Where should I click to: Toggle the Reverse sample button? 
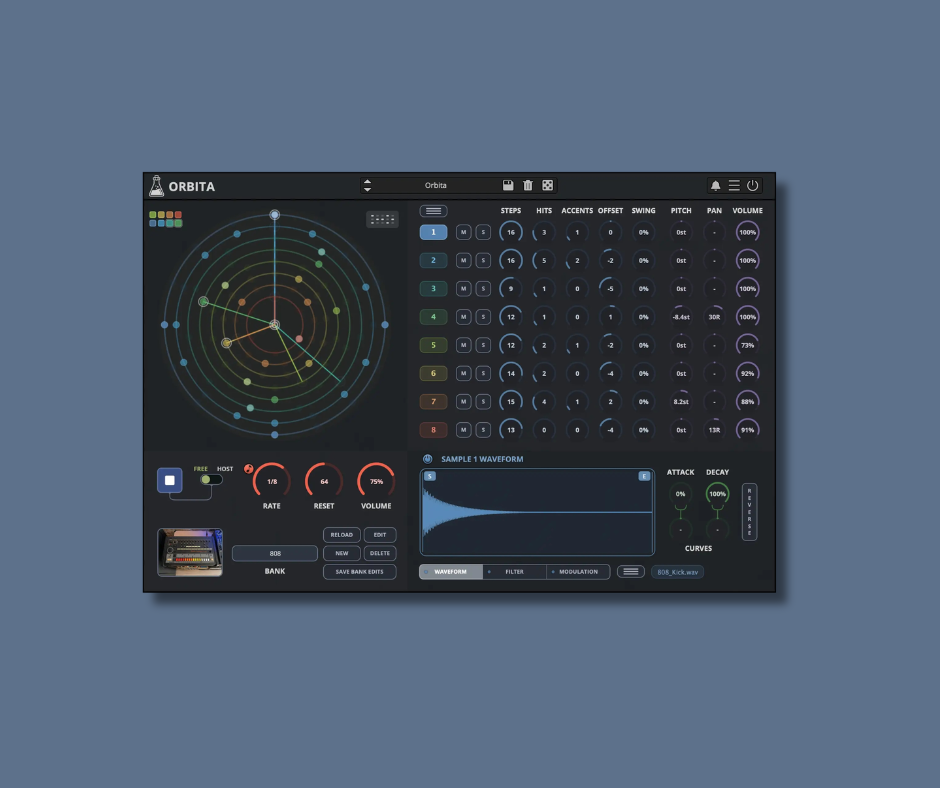tap(749, 512)
